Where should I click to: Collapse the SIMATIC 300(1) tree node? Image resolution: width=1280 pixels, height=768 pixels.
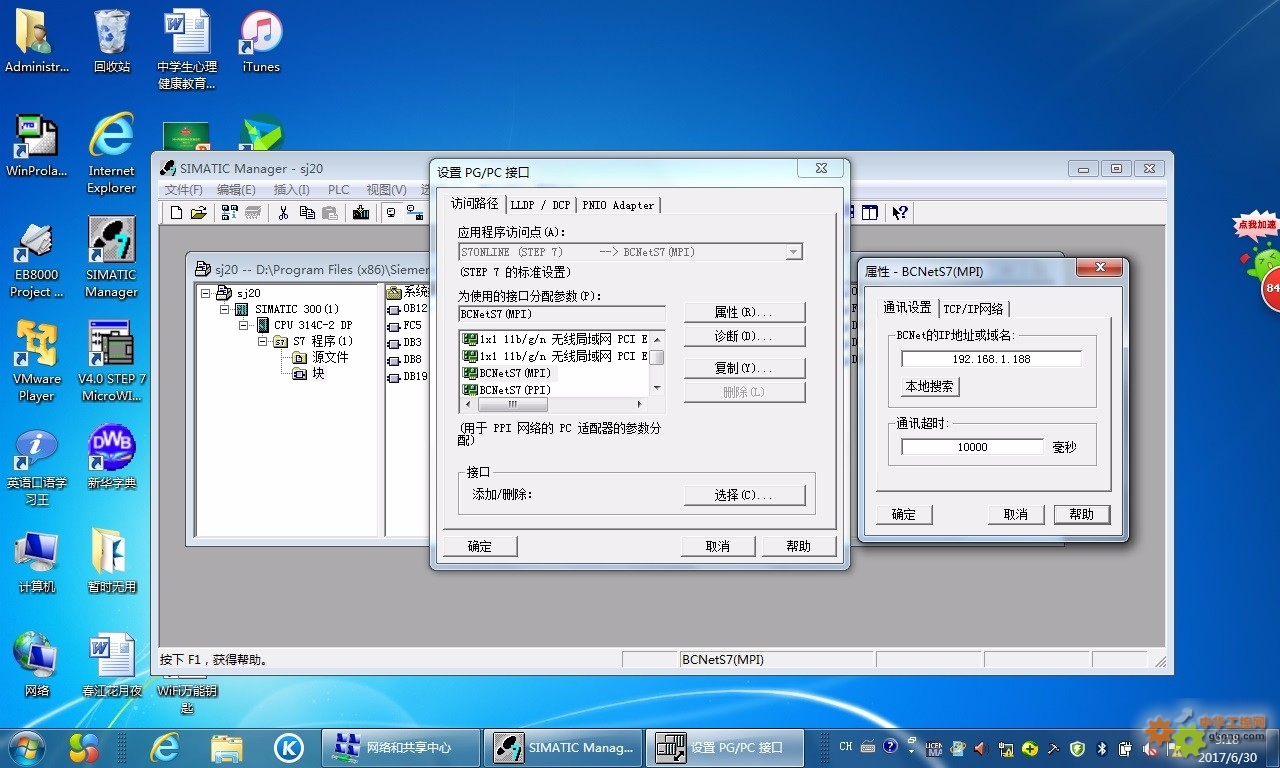[225, 309]
